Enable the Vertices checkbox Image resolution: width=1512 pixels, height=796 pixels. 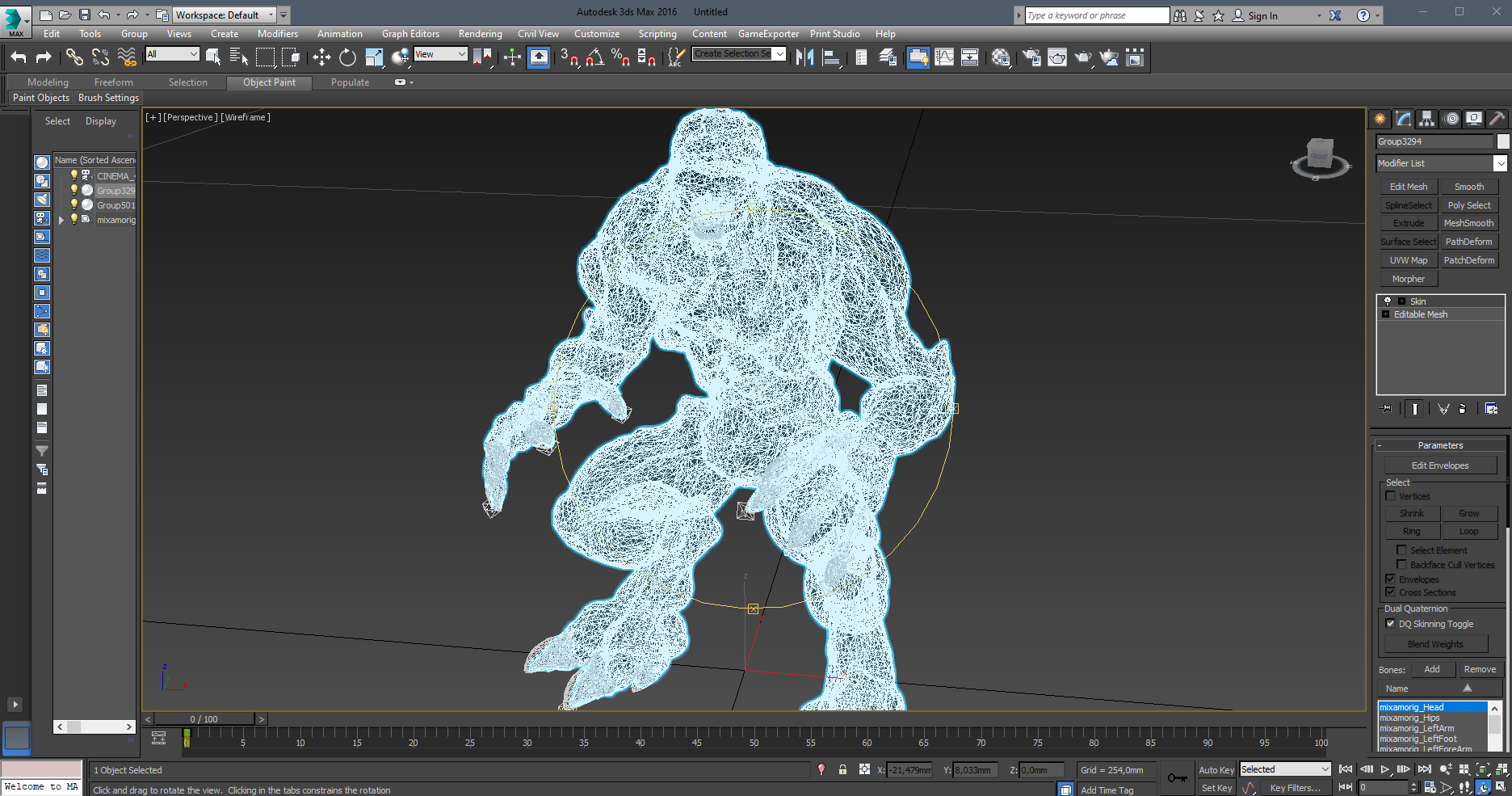[x=1391, y=496]
